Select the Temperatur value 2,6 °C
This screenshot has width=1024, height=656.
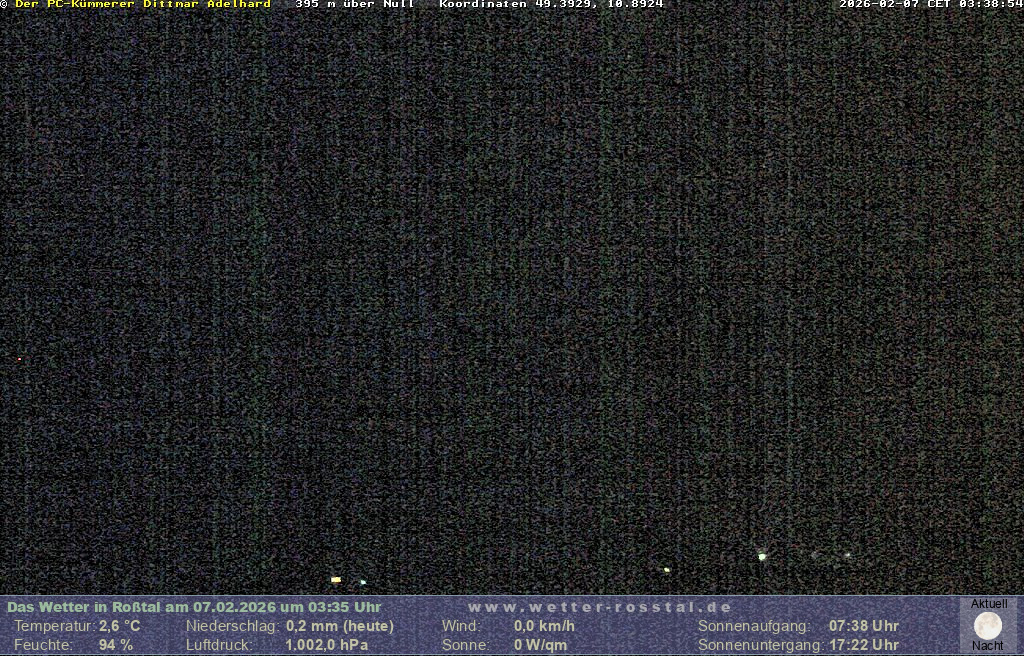pyautogui.click(x=120, y=626)
